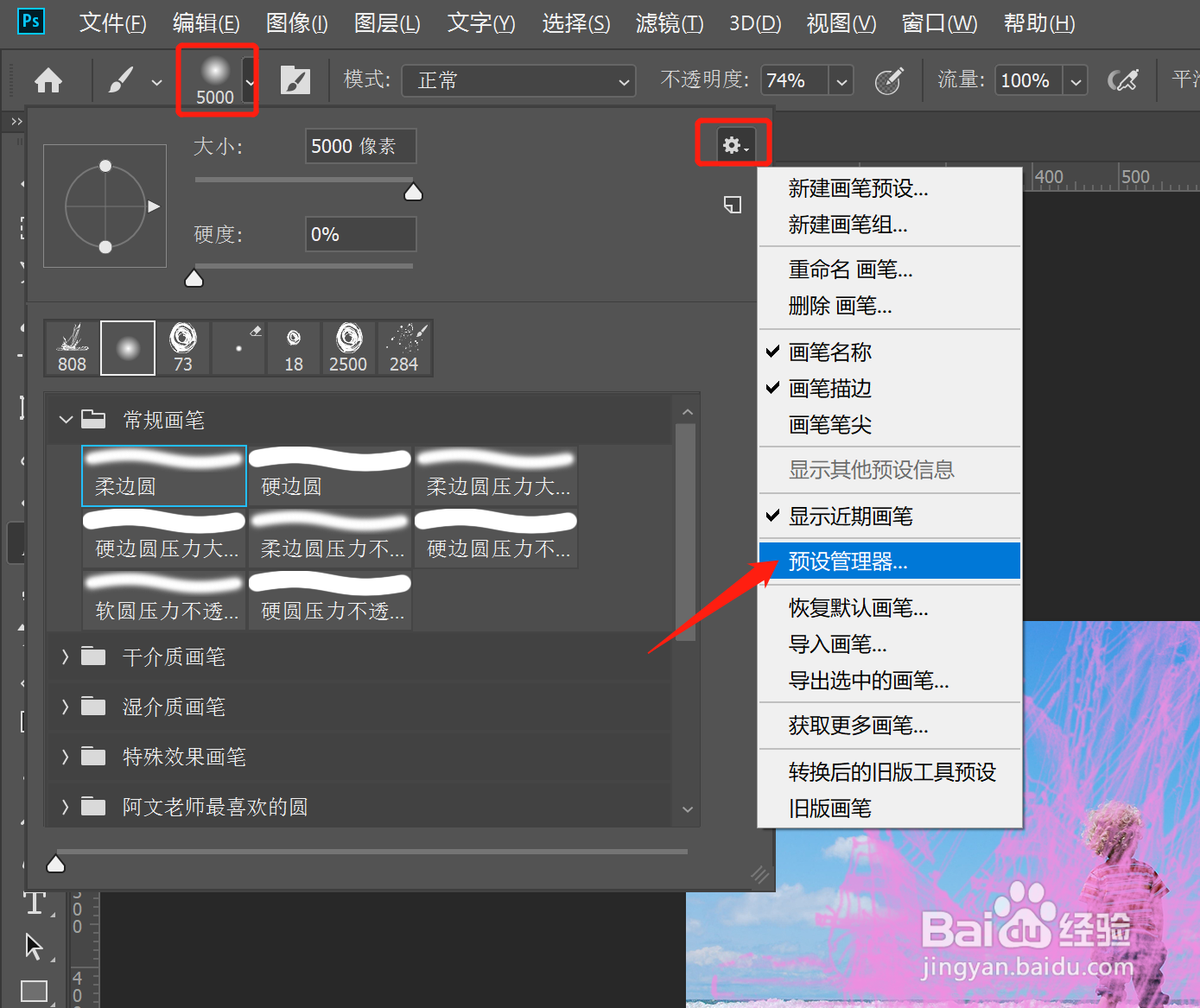Click the create new brush icon
Viewport: 1200px width, 1008px height.
pyautogui.click(x=732, y=205)
